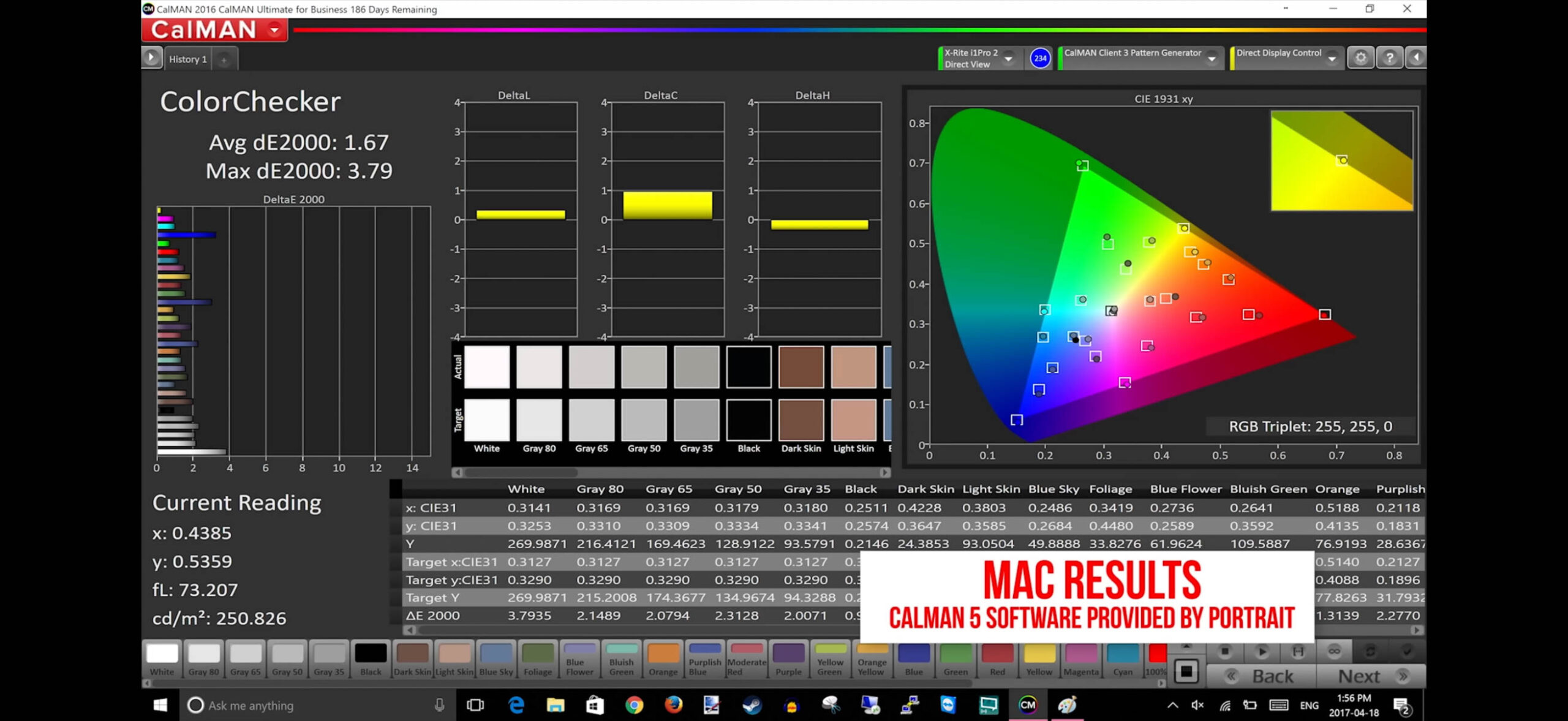Viewport: 1568px width, 721px height.
Task: Click right arrow of patch panel scrollbar
Action: point(885,472)
